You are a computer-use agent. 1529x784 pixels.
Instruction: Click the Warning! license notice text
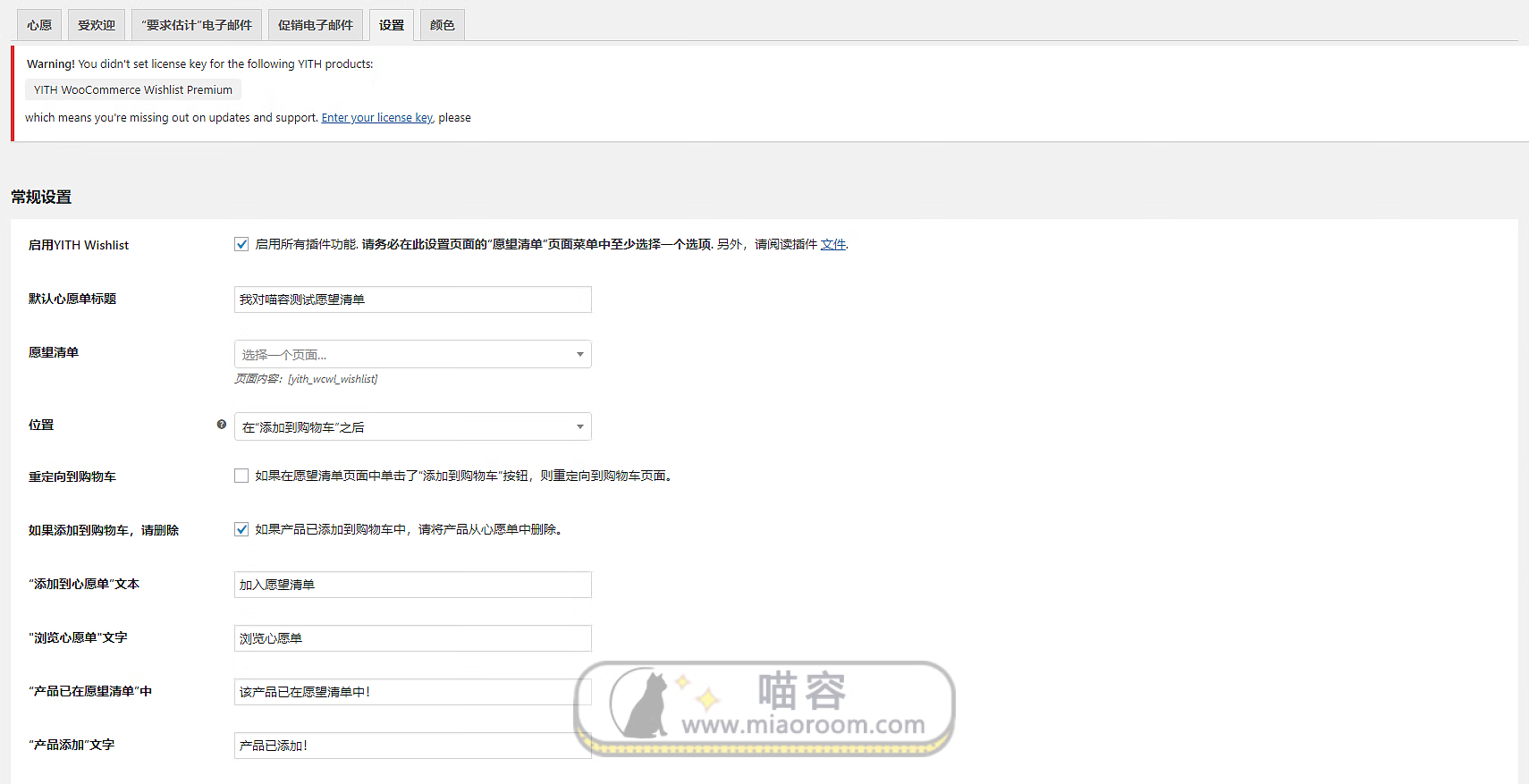(200, 64)
